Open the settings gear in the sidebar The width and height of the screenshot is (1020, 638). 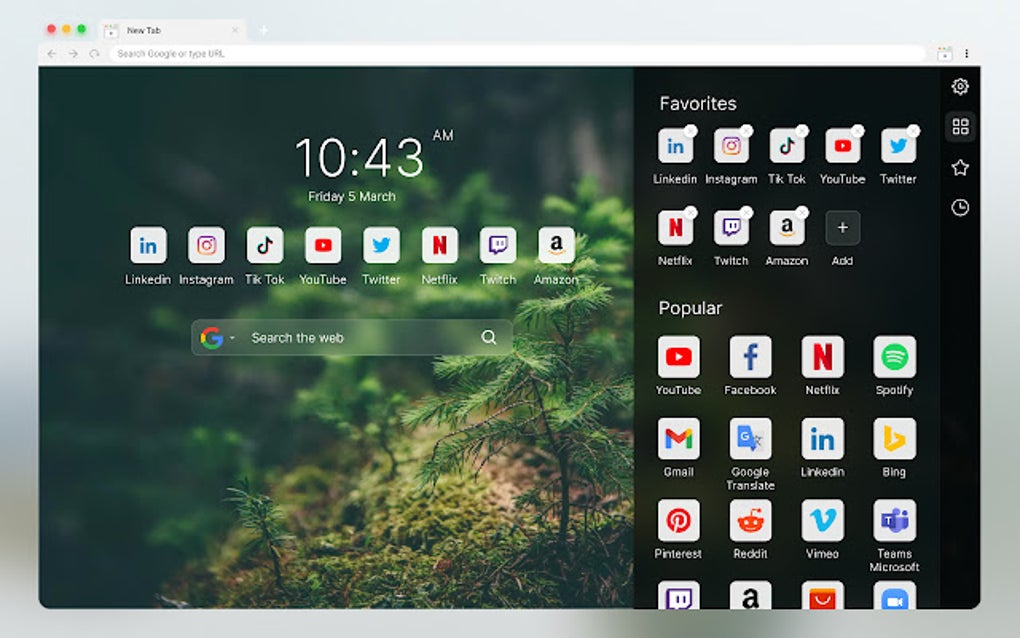point(960,87)
